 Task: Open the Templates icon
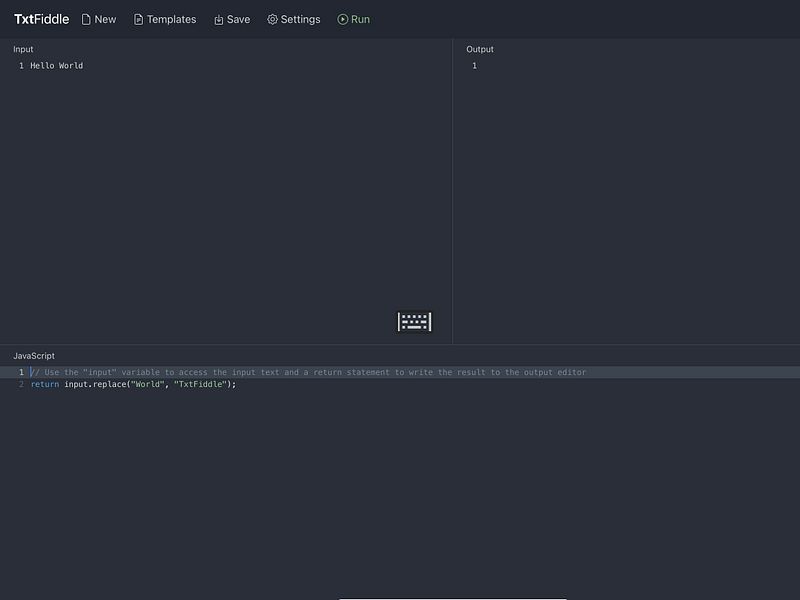[138, 19]
